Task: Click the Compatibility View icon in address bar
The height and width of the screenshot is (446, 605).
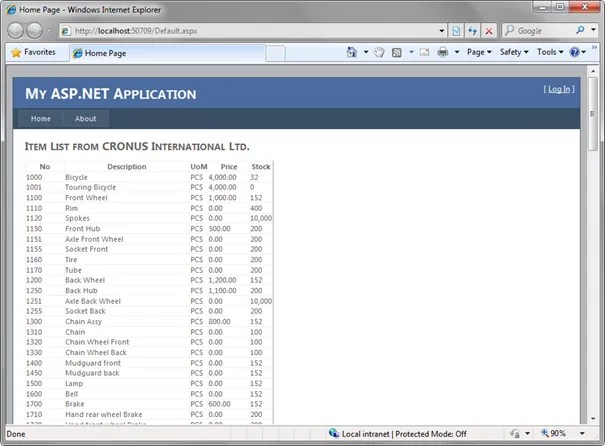Action: click(x=456, y=31)
